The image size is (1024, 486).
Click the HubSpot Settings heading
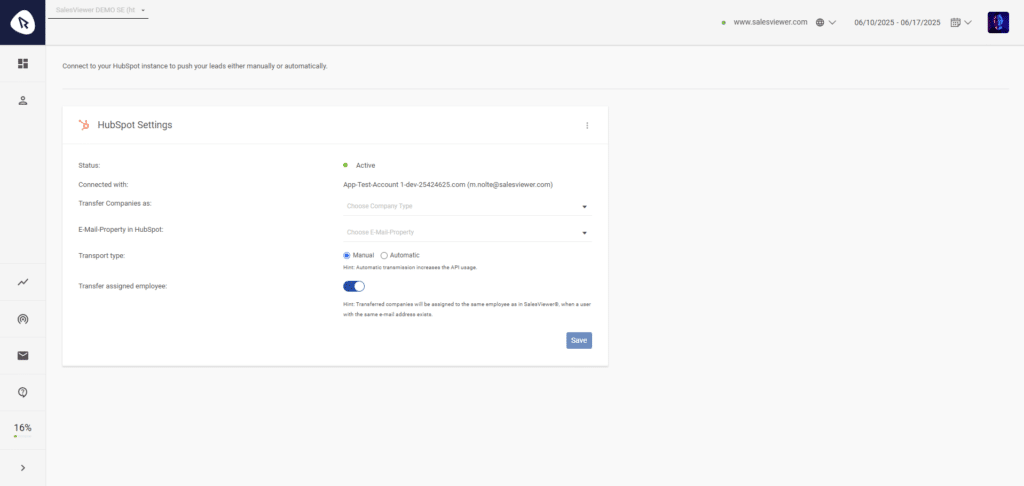click(135, 125)
